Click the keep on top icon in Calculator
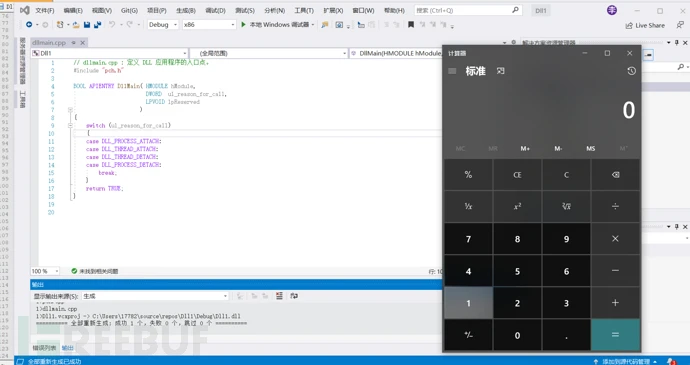The width and height of the screenshot is (690, 365). 500,71
